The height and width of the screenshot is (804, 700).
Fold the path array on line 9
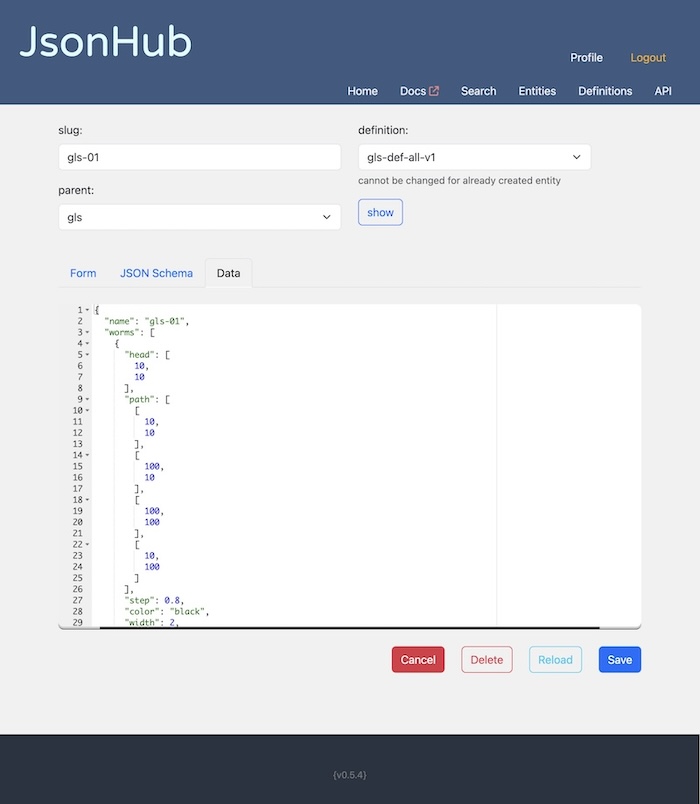point(87,399)
